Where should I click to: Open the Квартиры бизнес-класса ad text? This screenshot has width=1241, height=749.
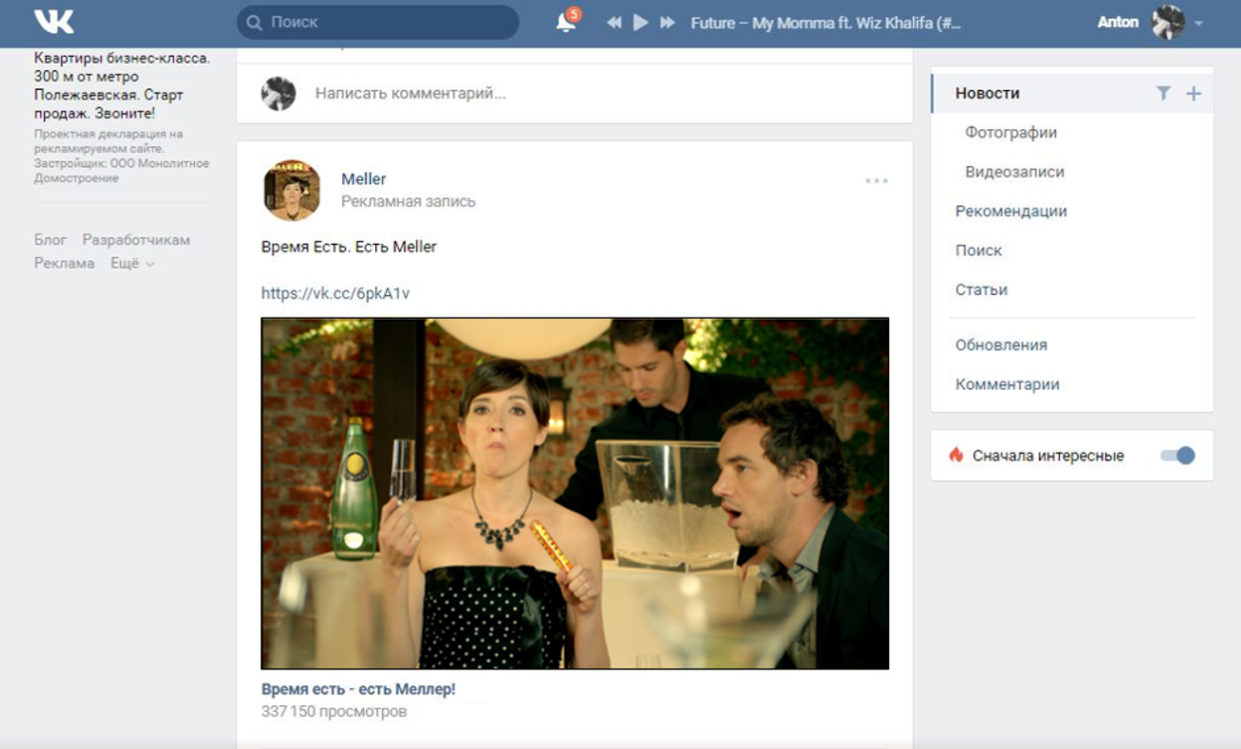coord(122,85)
